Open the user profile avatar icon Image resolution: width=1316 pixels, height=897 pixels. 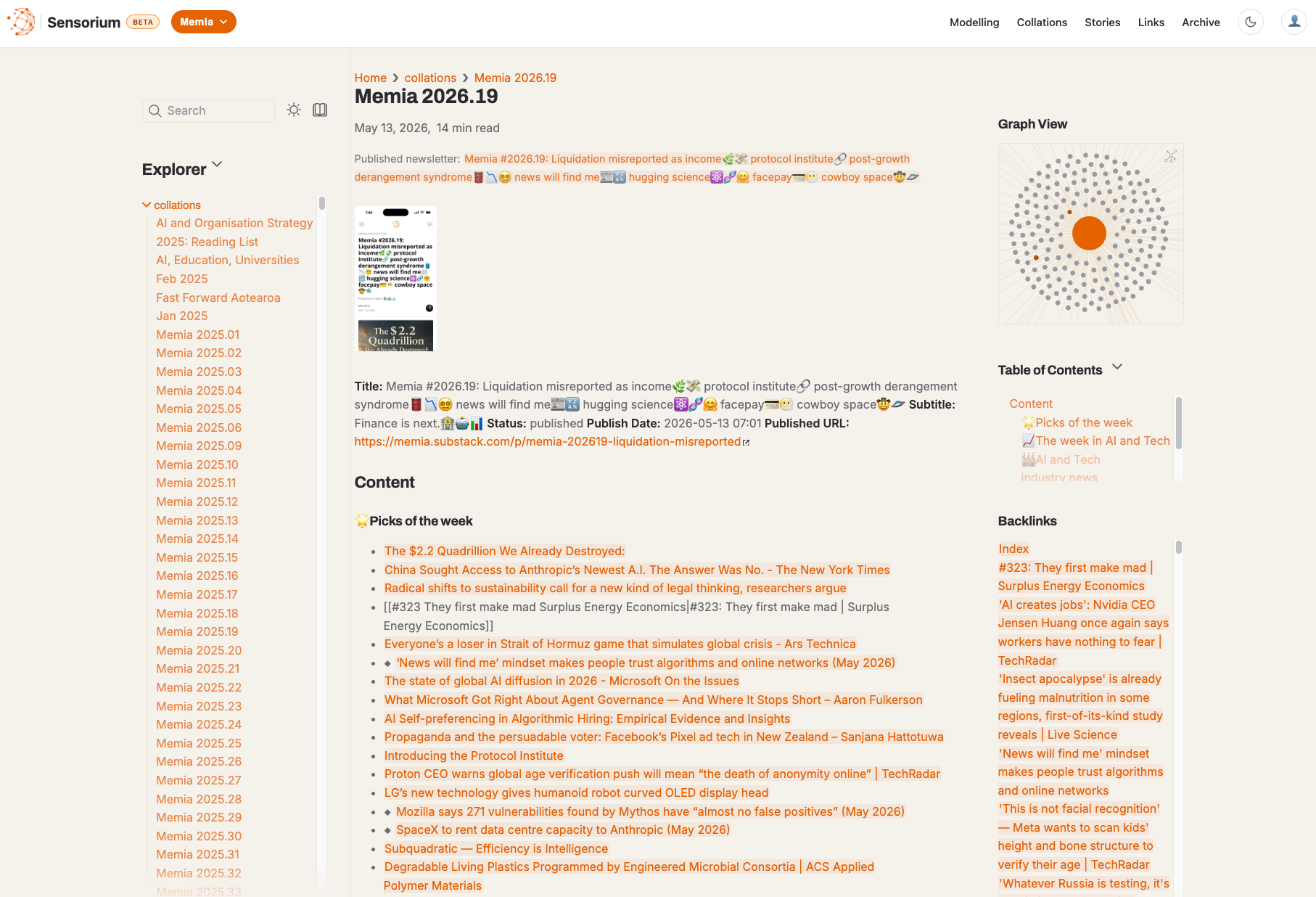click(x=1294, y=22)
